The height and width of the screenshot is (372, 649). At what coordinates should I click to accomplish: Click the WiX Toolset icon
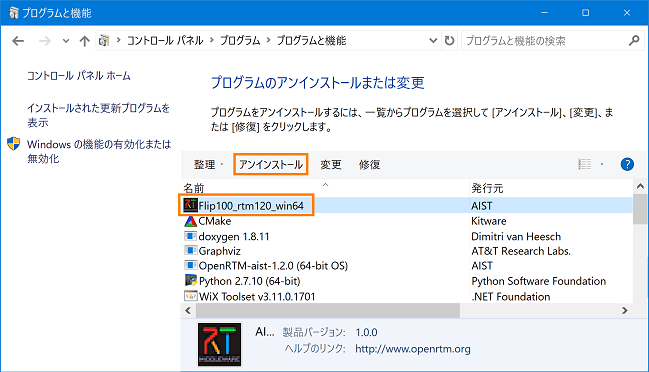click(x=190, y=296)
